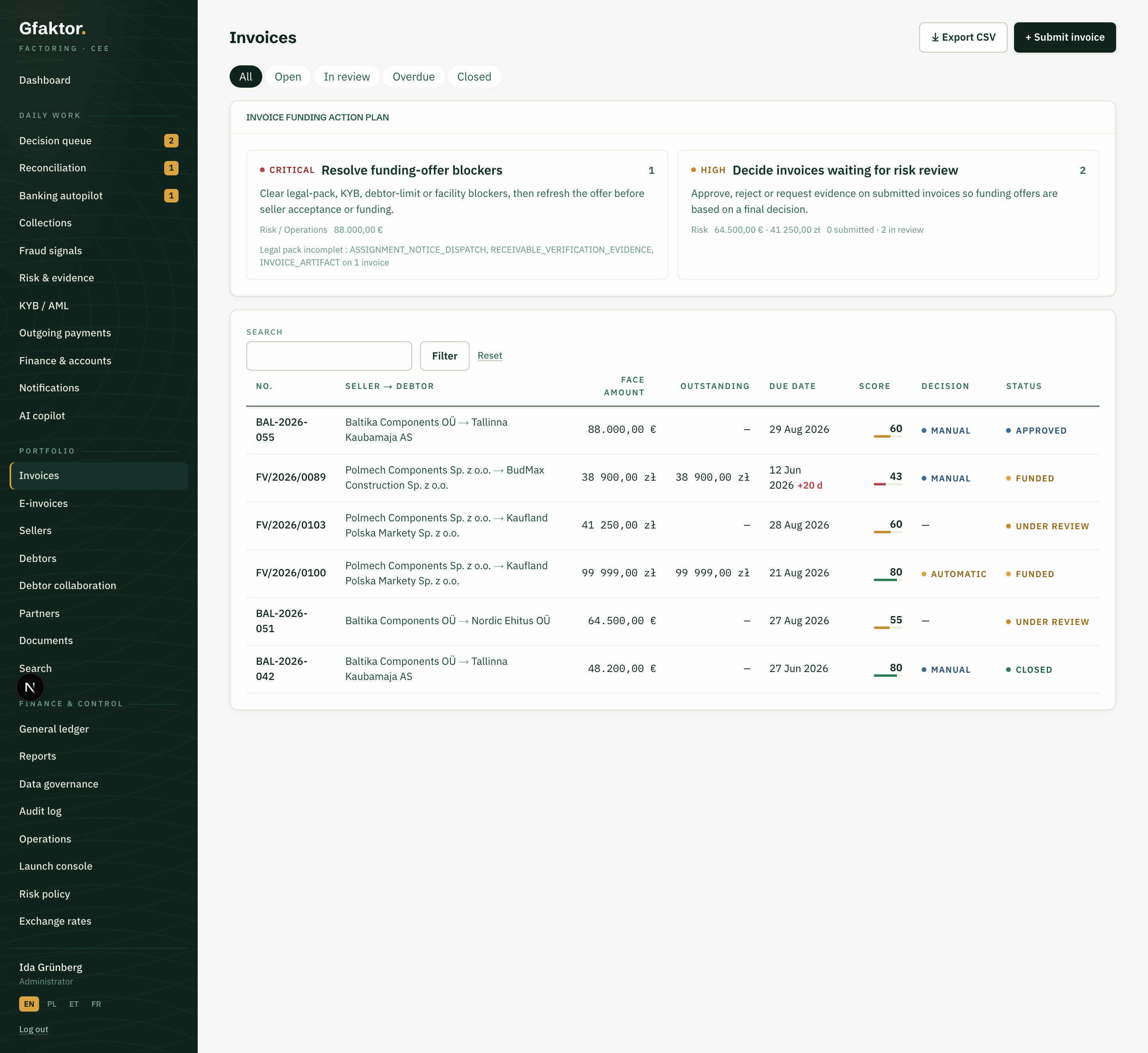
Task: Click invoice number BAL-2026-055
Action: (x=281, y=430)
